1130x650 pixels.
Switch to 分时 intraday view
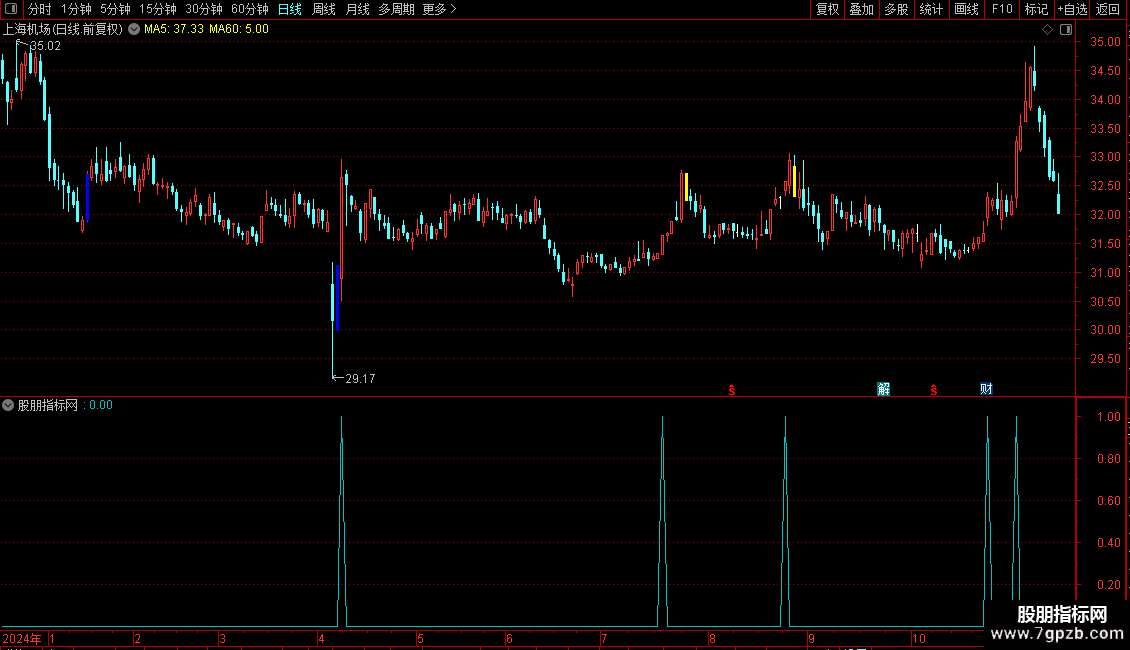pyautogui.click(x=40, y=9)
